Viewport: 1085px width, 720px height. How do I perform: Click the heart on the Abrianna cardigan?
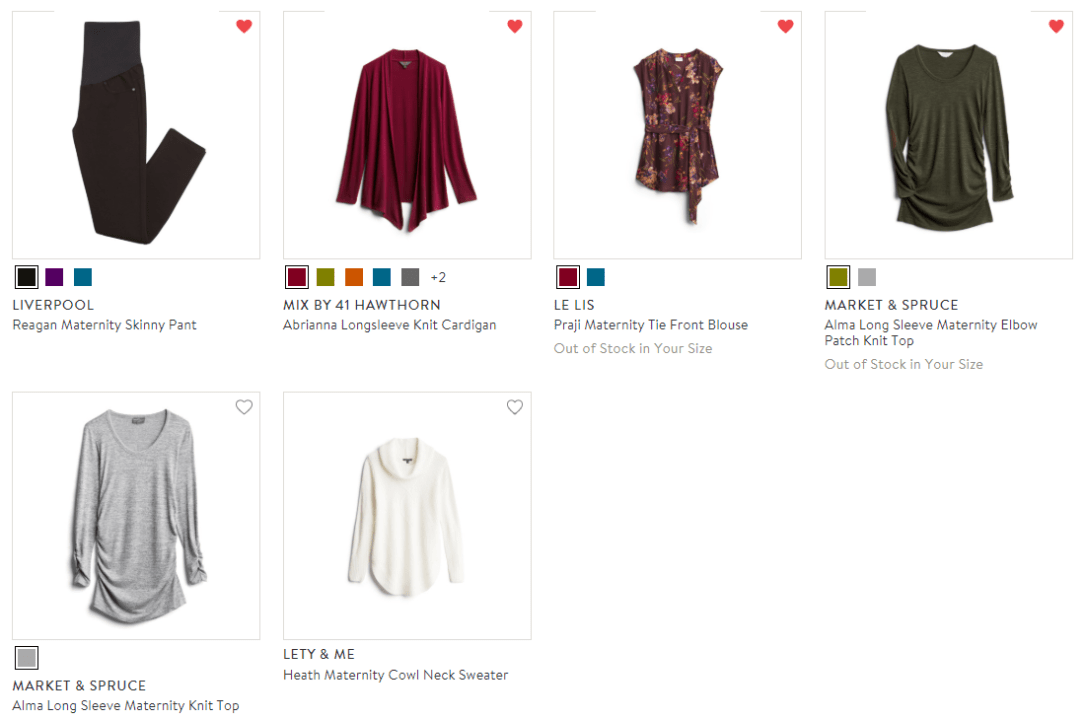[x=514, y=26]
